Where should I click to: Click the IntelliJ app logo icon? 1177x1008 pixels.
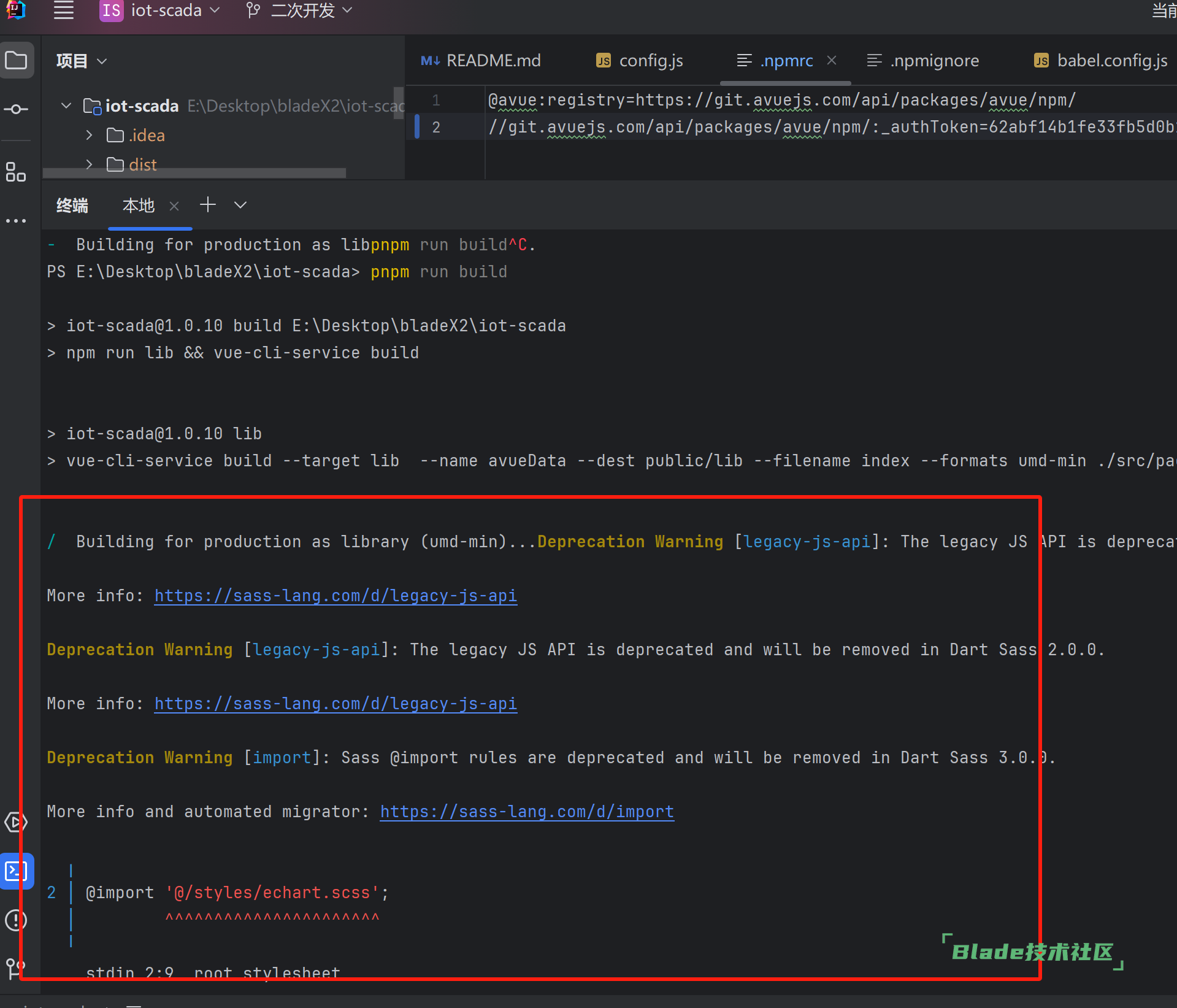coord(17,10)
